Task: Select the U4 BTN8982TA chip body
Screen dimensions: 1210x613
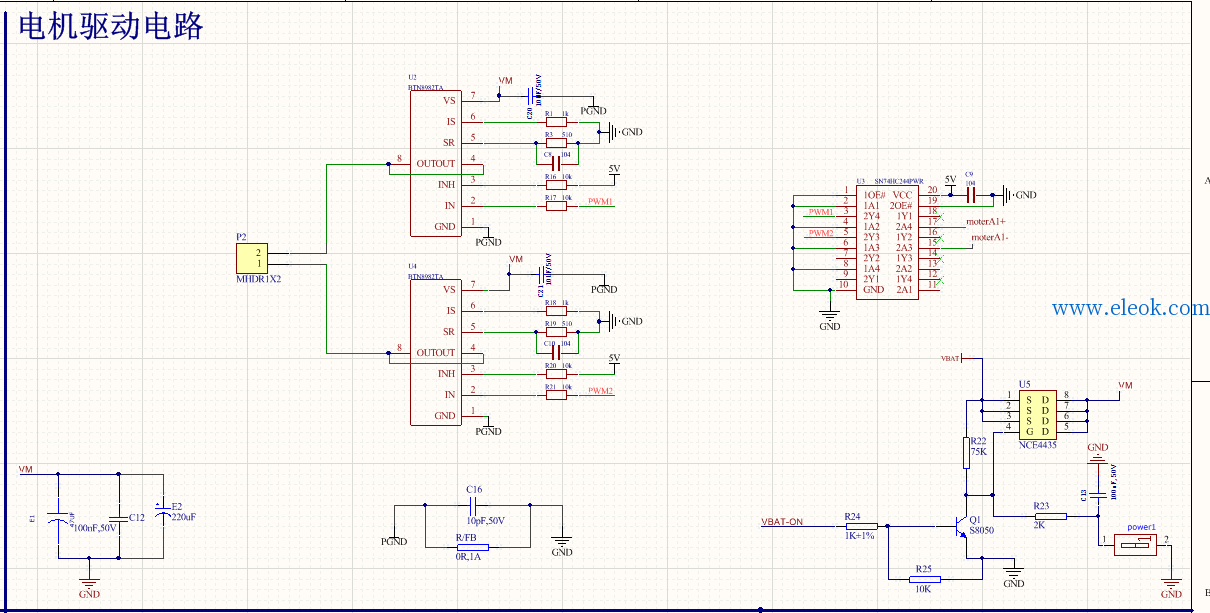Action: click(x=435, y=352)
